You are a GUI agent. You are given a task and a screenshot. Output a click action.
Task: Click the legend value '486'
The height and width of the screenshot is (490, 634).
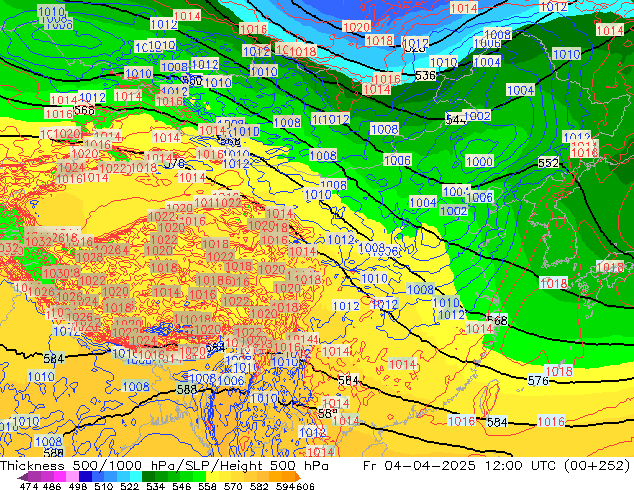(52, 486)
